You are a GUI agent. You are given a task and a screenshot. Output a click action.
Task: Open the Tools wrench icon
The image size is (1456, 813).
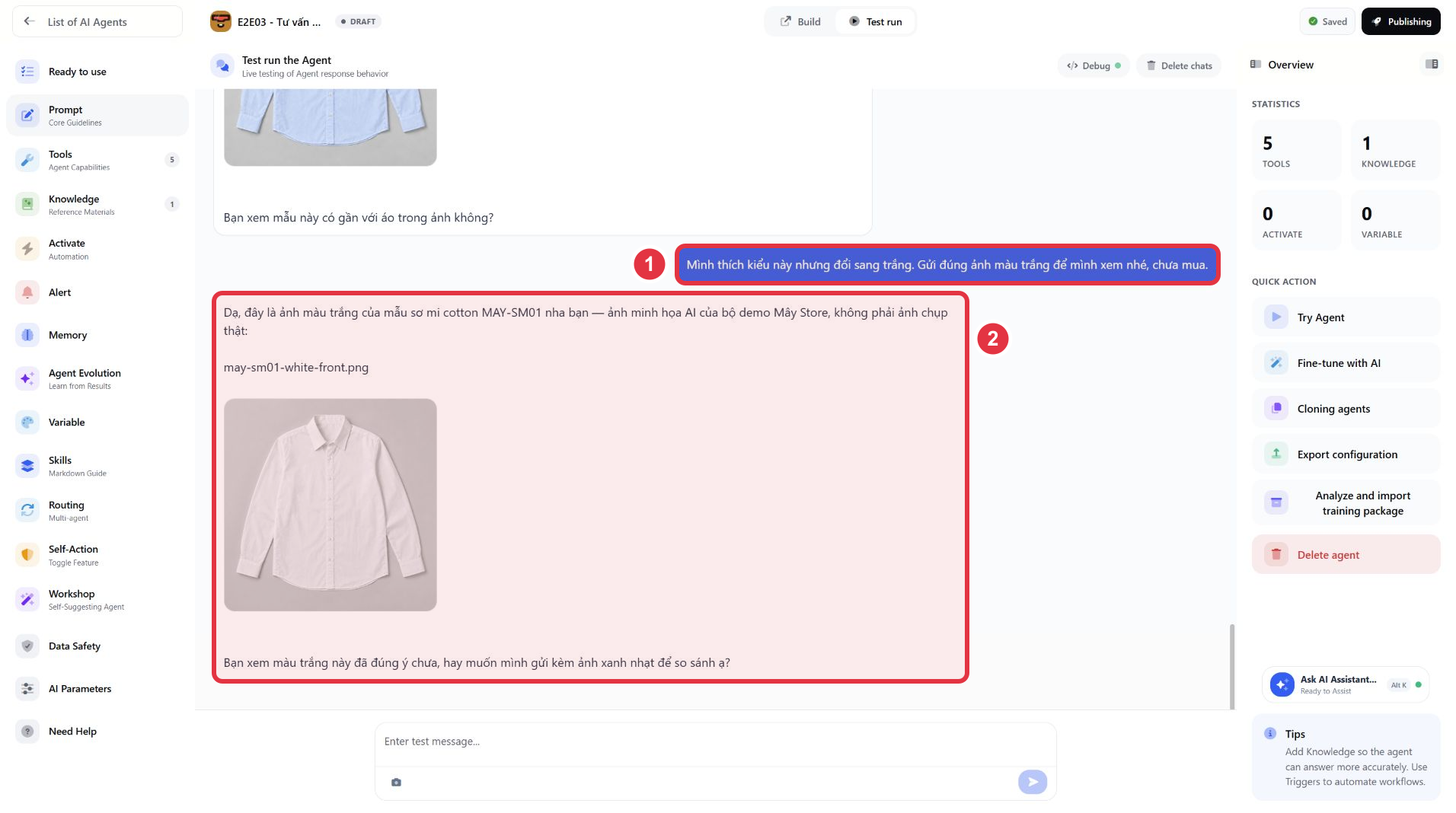pos(27,160)
